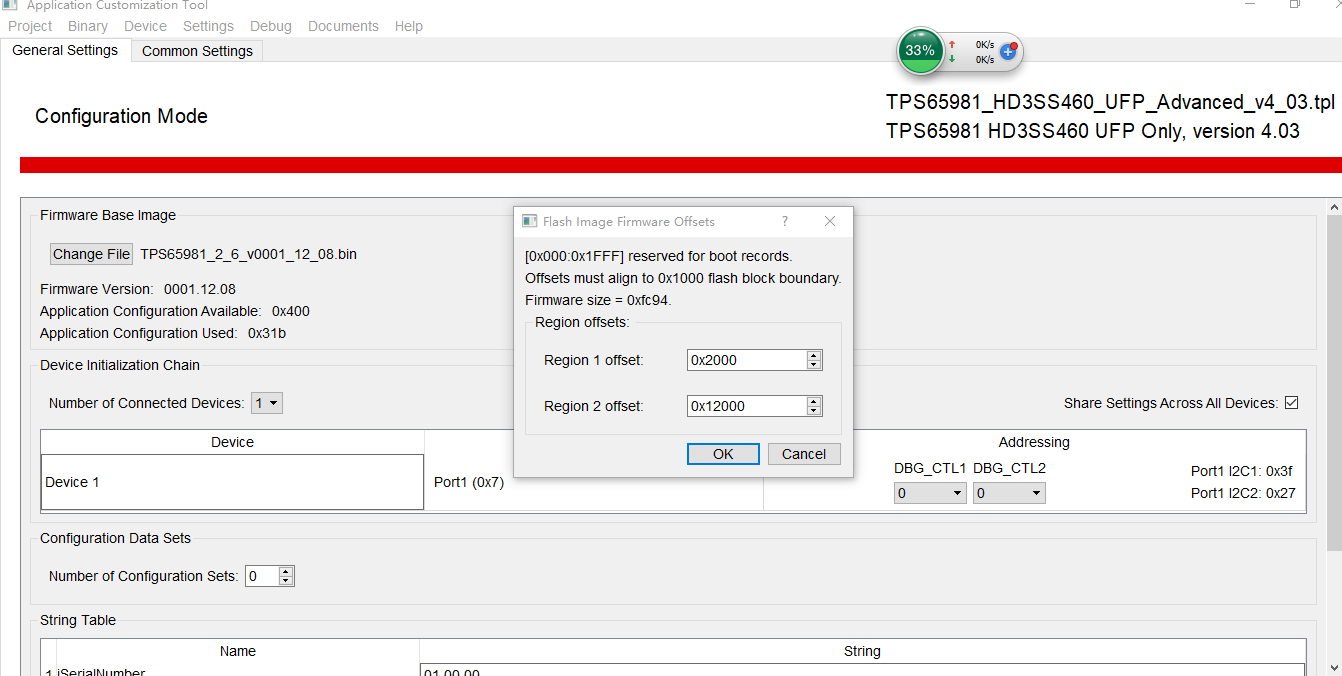This screenshot has height=676, width=1342.
Task: Click the vertical scrollbar up arrow
Action: tap(1334, 206)
